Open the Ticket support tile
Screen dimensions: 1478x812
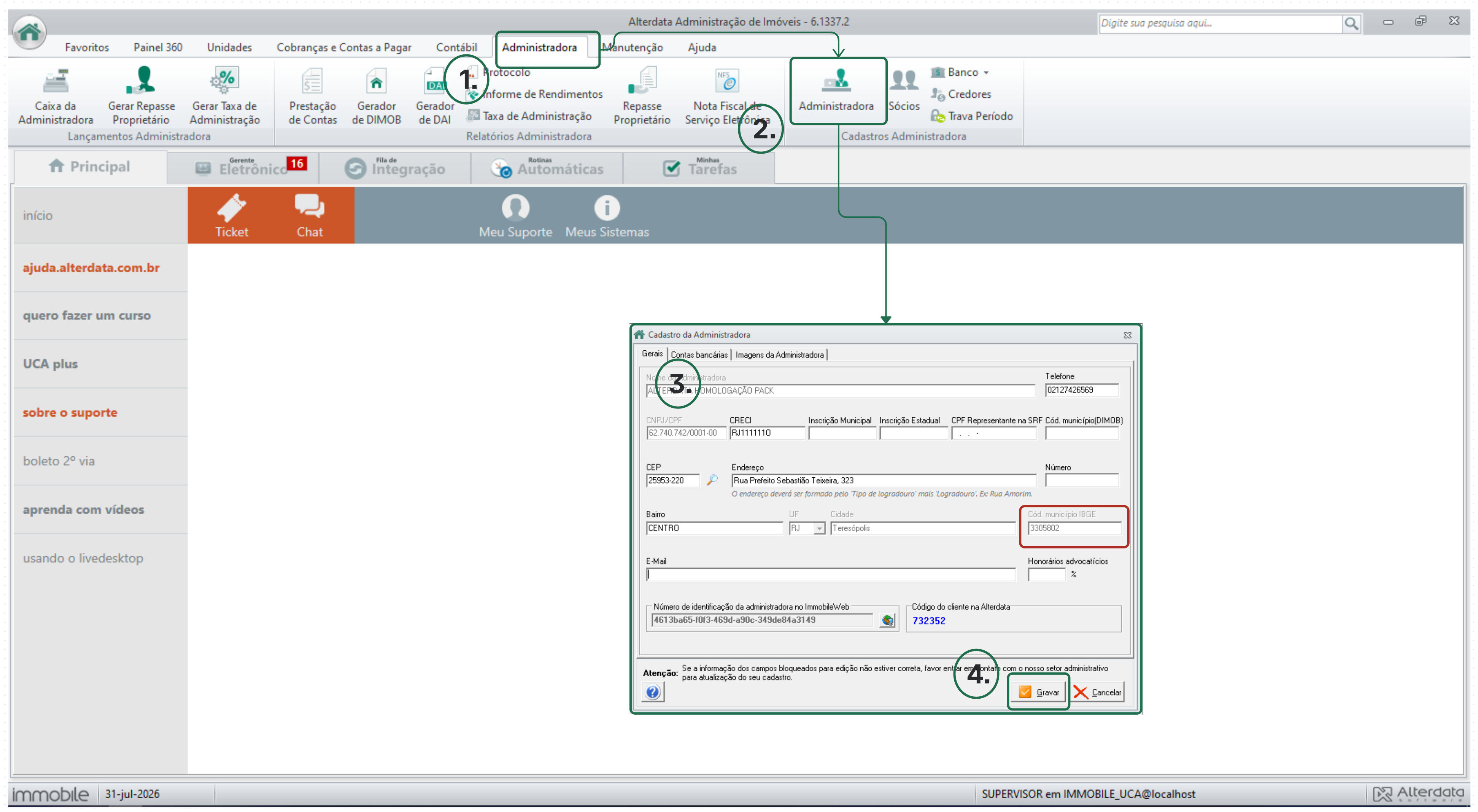232,216
